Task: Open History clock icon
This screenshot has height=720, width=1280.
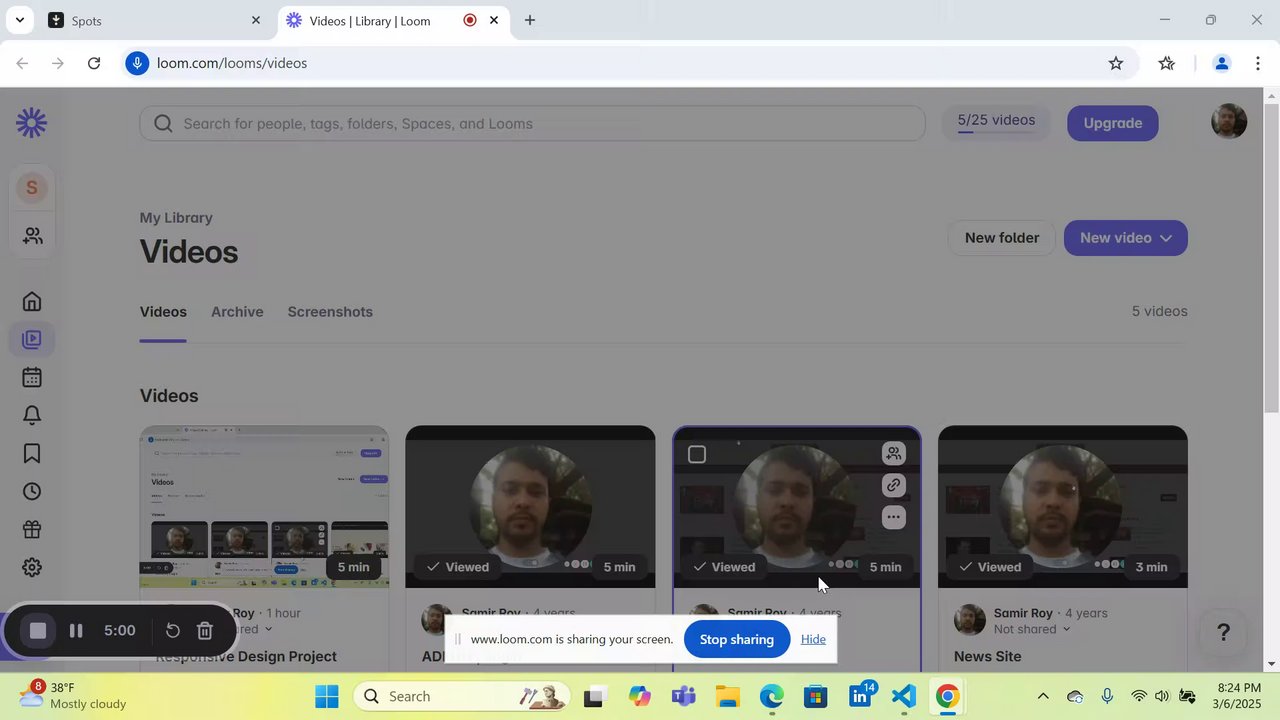Action: 32,491
